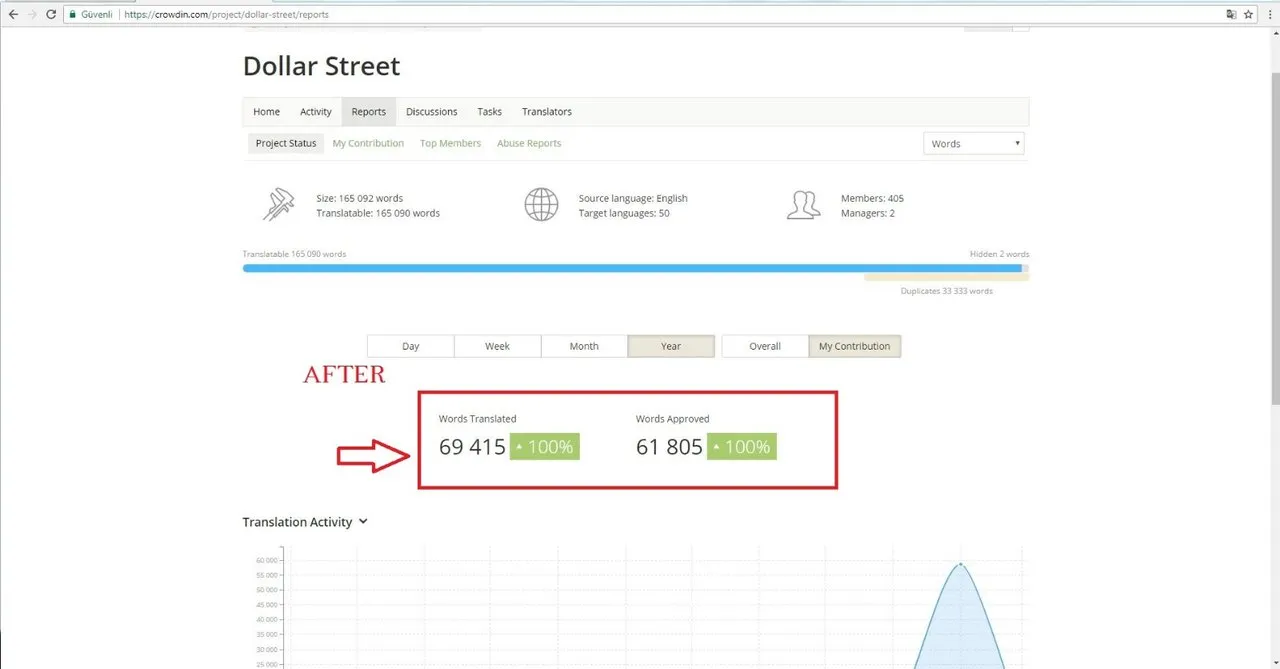Click the 100% badge beside Words Translated
1280x669 pixels.
coord(545,447)
